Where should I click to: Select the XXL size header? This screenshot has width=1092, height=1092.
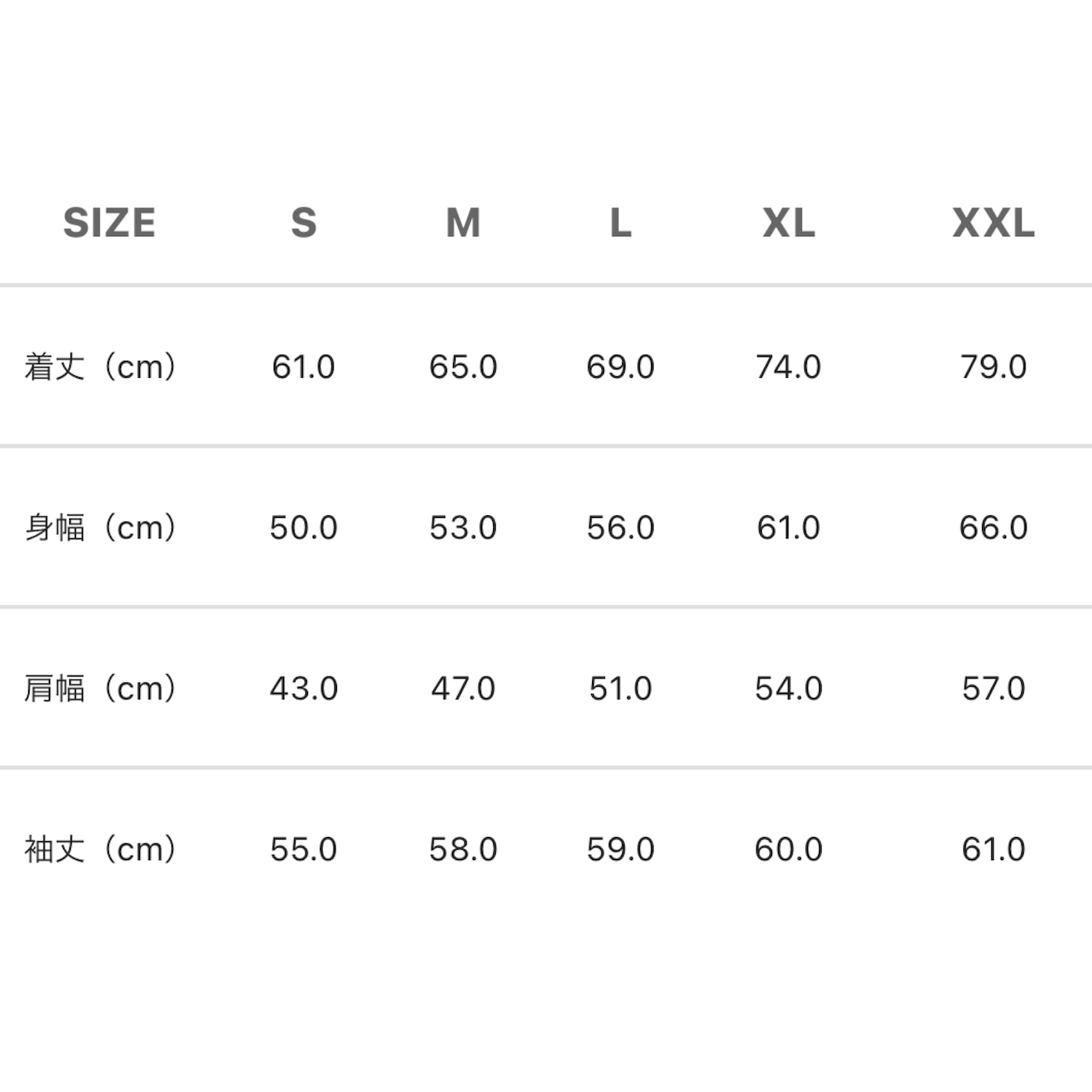(993, 224)
